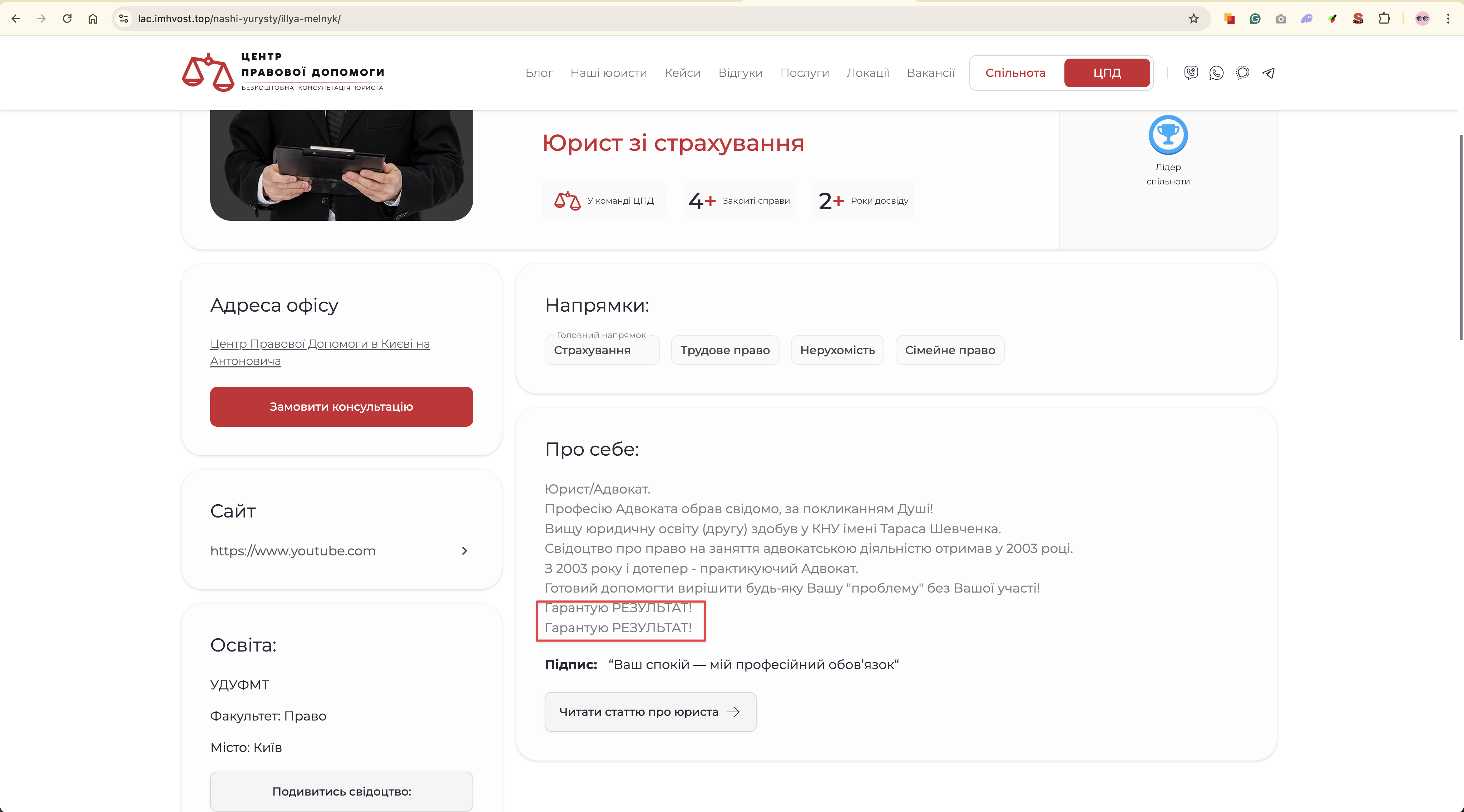1464x812 pixels.
Task: Open the Telegram contact icon
Action: (1268, 73)
